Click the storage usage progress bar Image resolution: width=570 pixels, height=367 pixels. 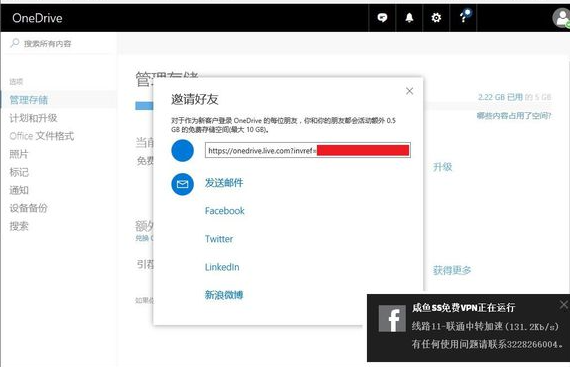[144, 106]
